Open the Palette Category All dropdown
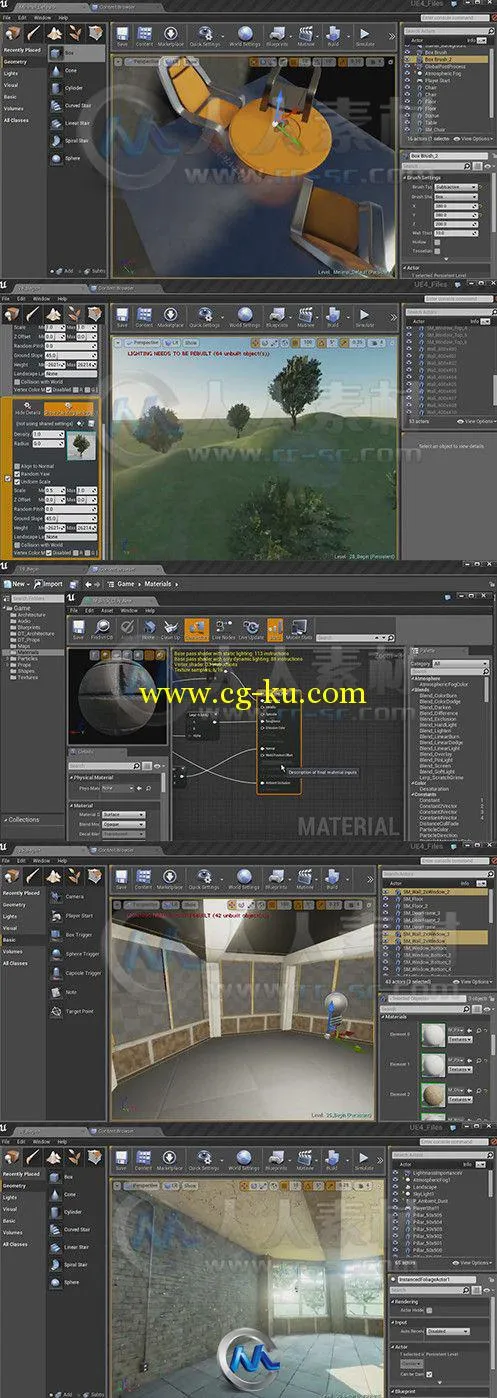 [x=462, y=663]
